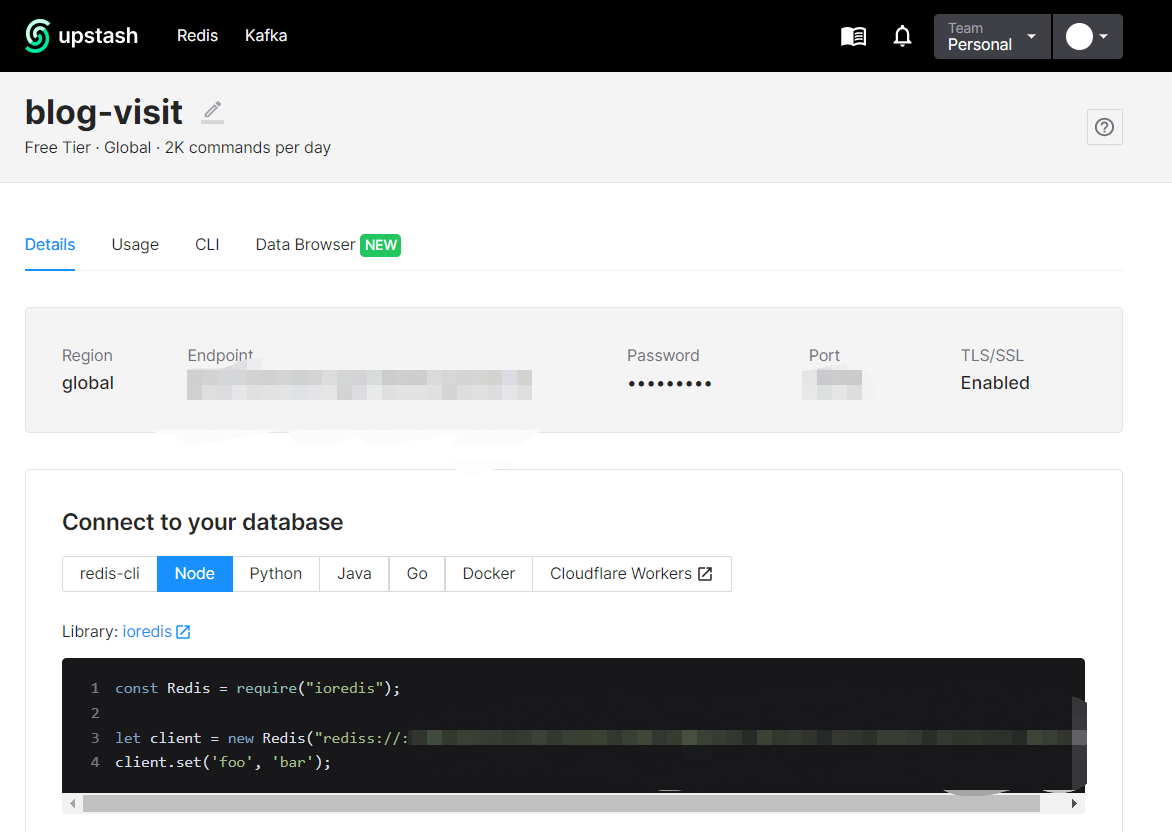Open the Kafka menu item

pyautogui.click(x=266, y=36)
